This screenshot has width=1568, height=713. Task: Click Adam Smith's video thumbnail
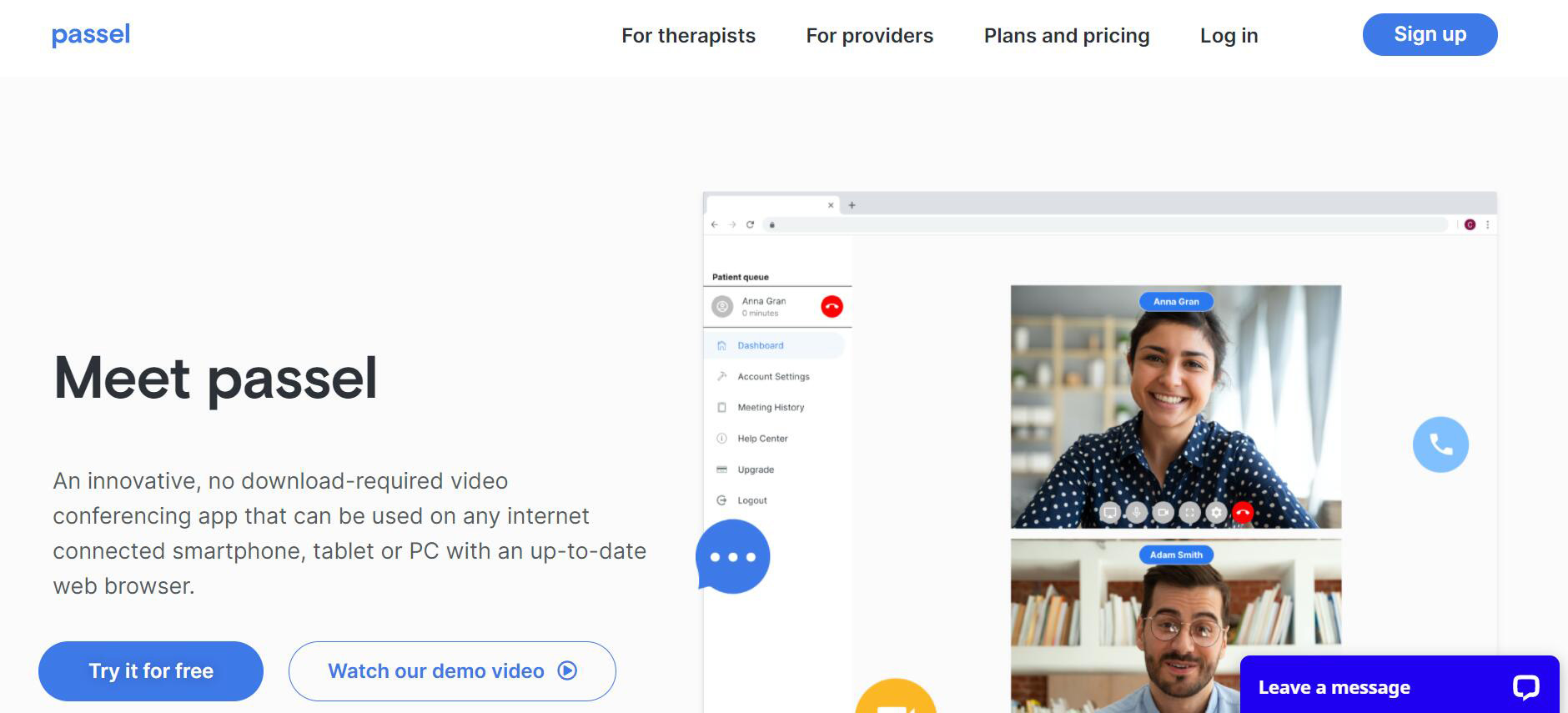tap(1176, 625)
